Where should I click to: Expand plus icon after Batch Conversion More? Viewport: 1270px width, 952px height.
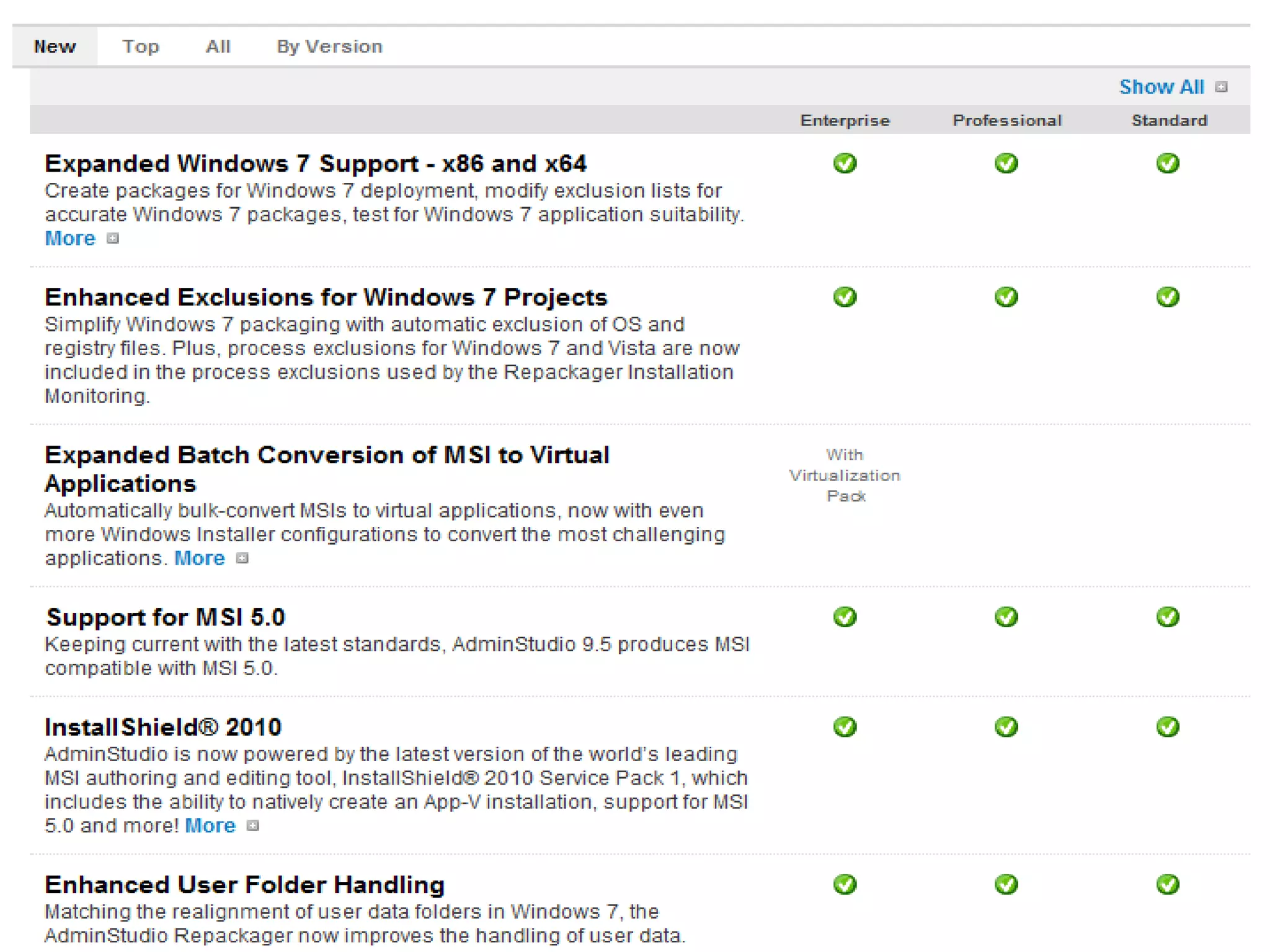[242, 558]
